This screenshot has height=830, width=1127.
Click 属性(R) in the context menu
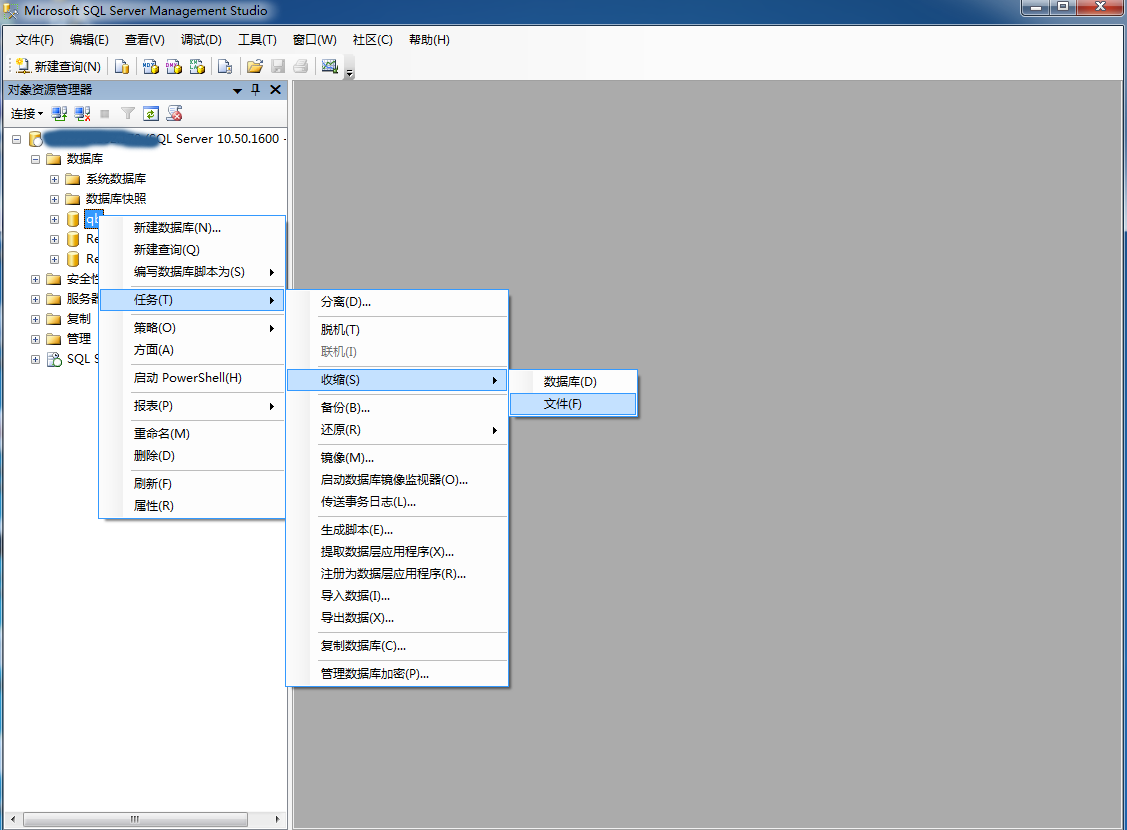coord(154,506)
